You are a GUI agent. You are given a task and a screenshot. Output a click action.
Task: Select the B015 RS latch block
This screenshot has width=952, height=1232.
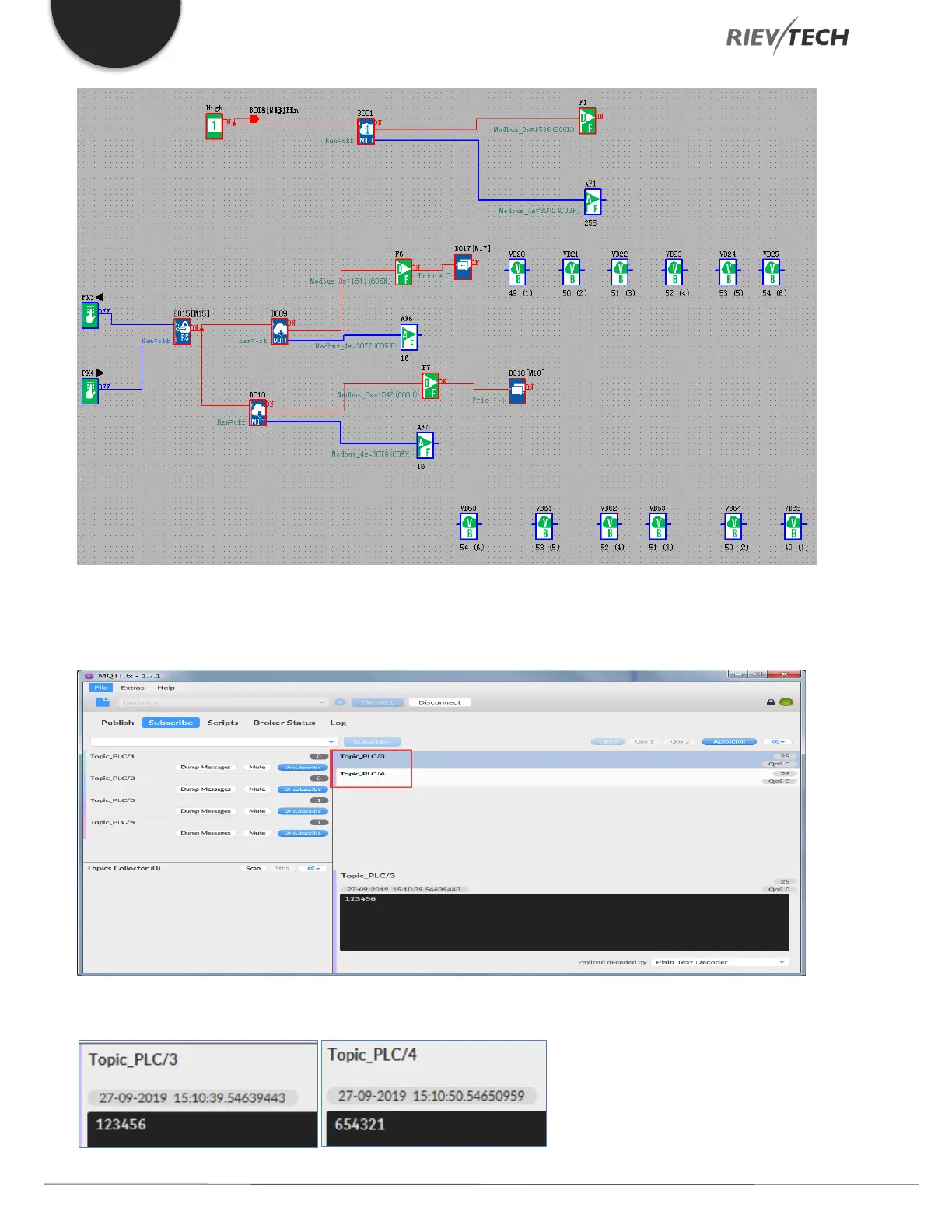point(182,331)
